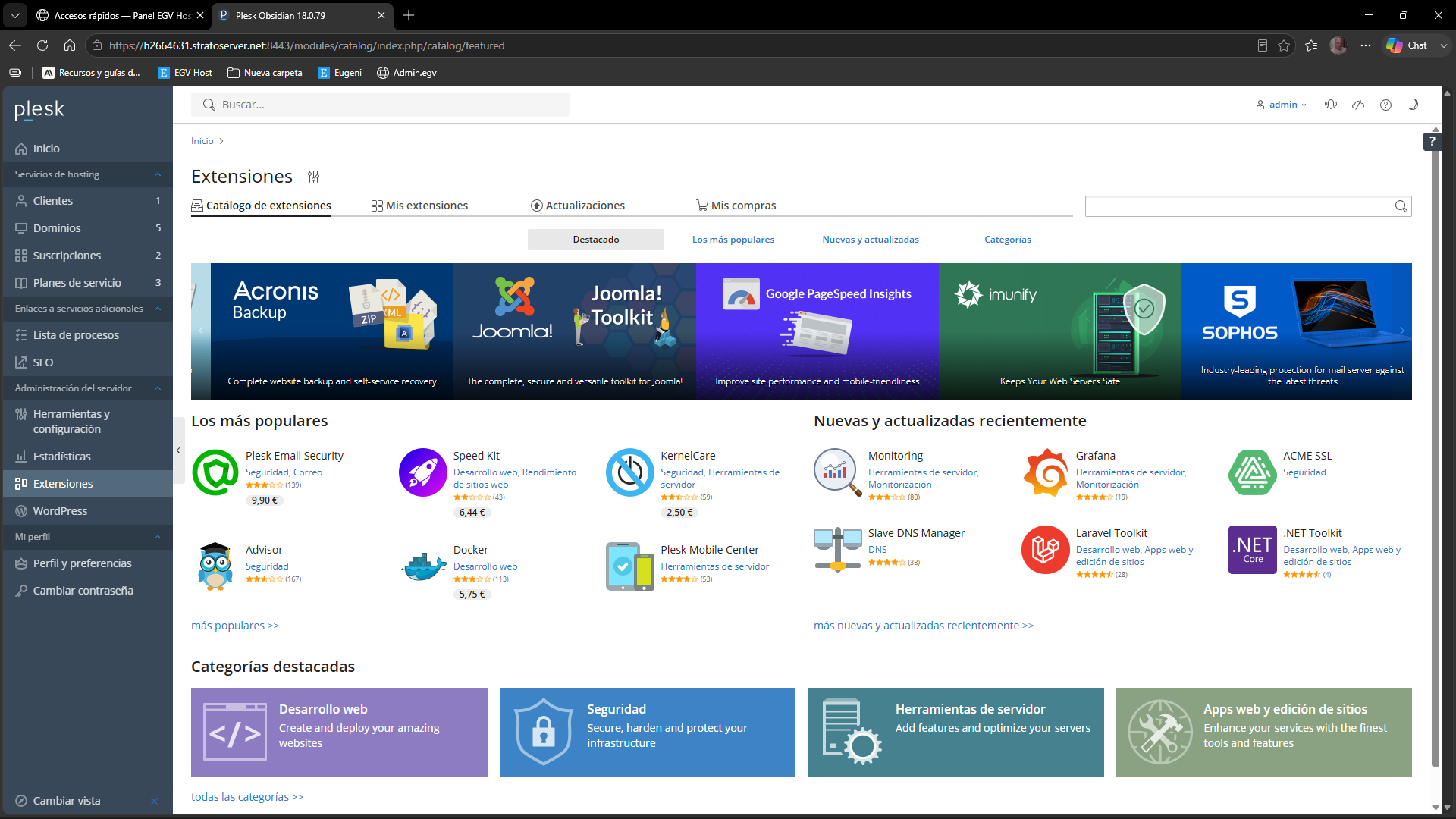This screenshot has width=1456, height=819.
Task: Open the Copilot Chat button
Action: [1407, 45]
